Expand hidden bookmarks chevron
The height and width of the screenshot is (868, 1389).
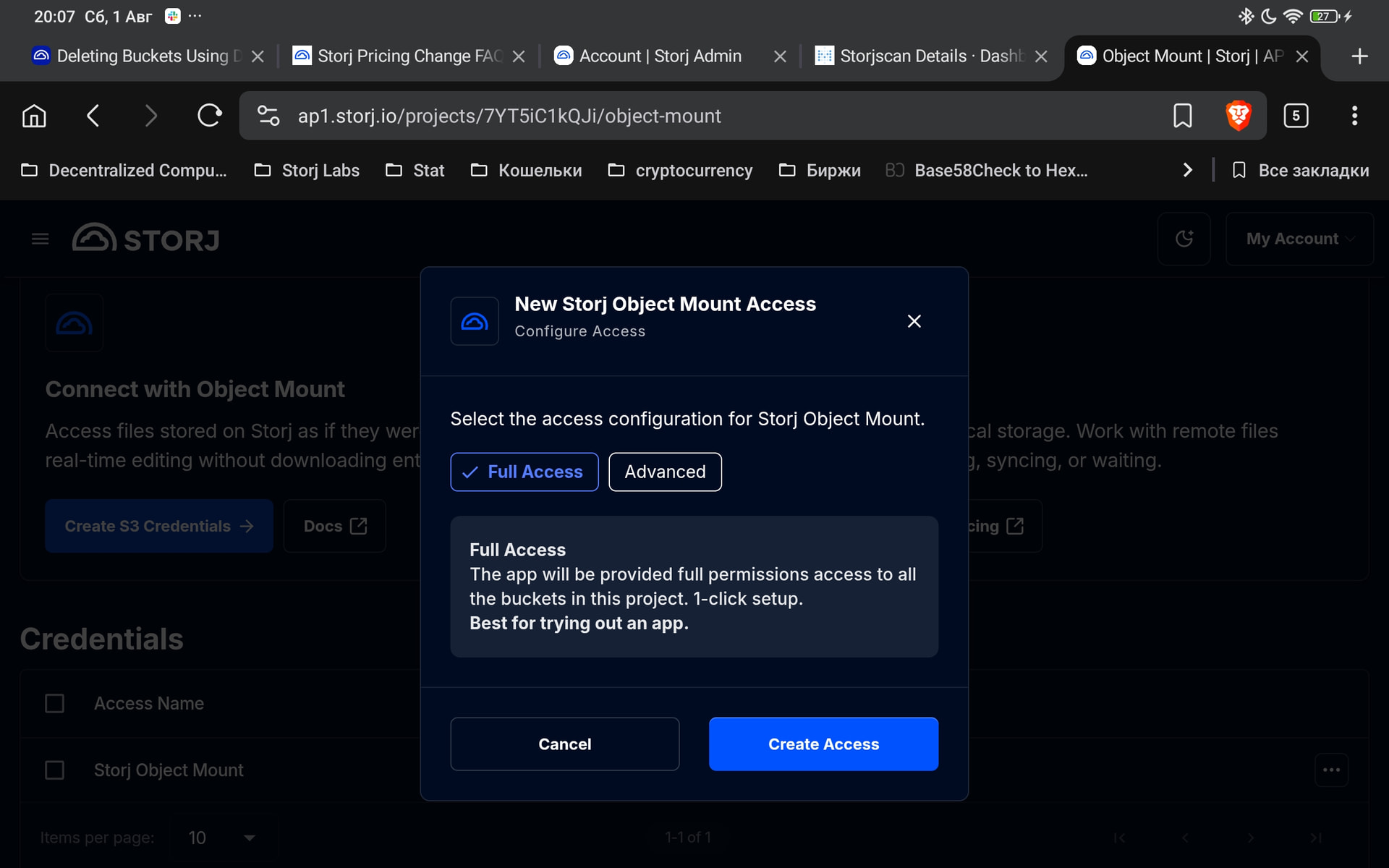[x=1187, y=170]
